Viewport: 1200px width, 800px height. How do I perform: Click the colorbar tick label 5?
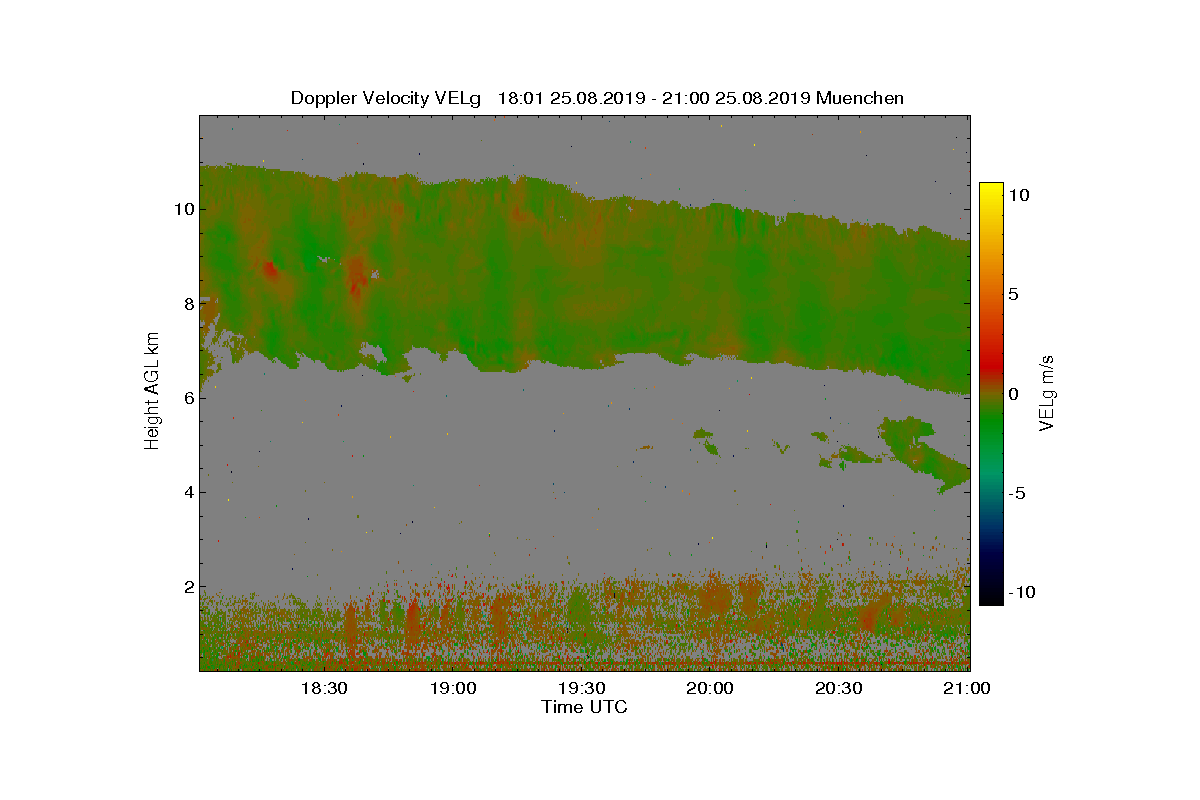1013,295
